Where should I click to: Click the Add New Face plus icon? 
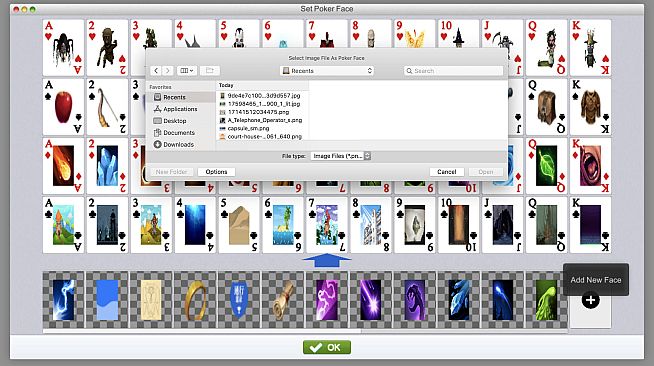(x=590, y=300)
